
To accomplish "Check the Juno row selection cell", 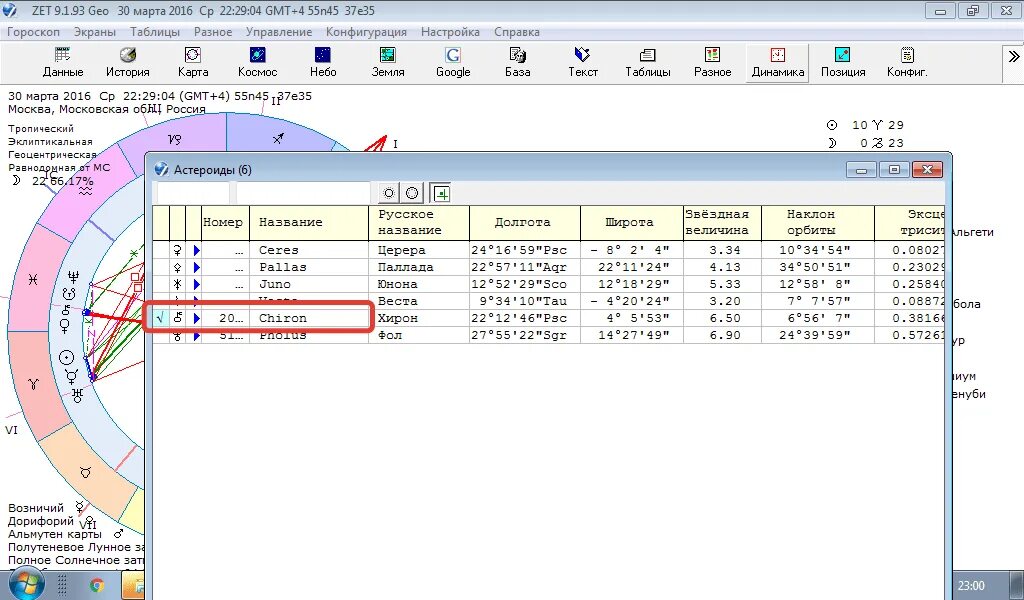I will [161, 284].
